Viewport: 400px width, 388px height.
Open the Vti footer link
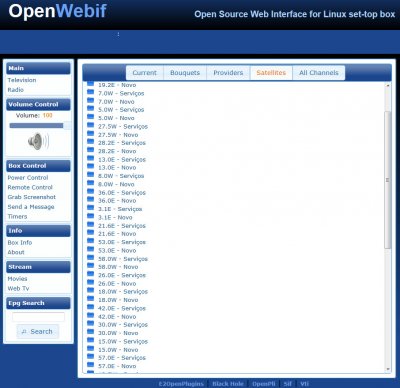pyautogui.click(x=304, y=384)
